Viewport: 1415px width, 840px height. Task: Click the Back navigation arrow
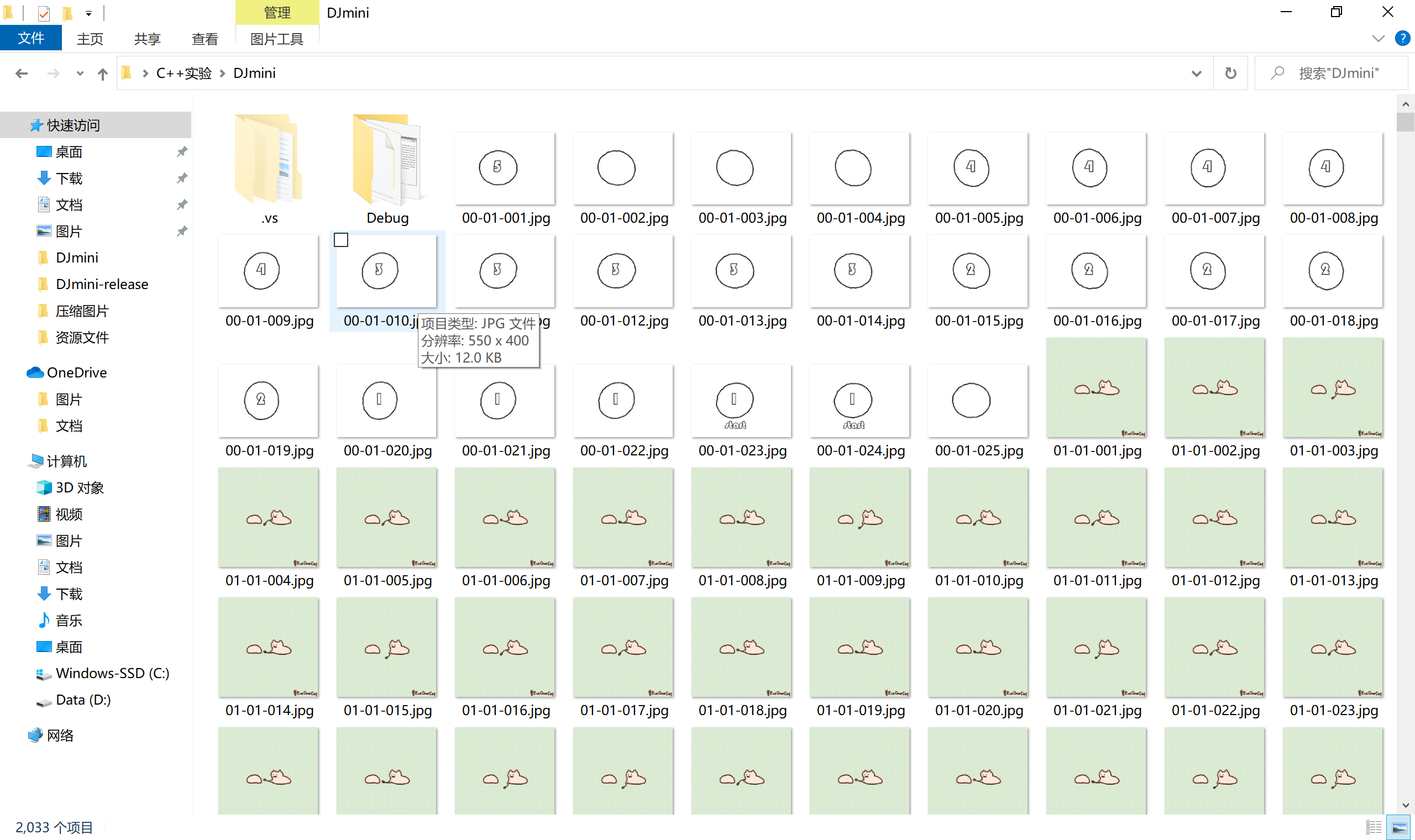pyautogui.click(x=22, y=73)
